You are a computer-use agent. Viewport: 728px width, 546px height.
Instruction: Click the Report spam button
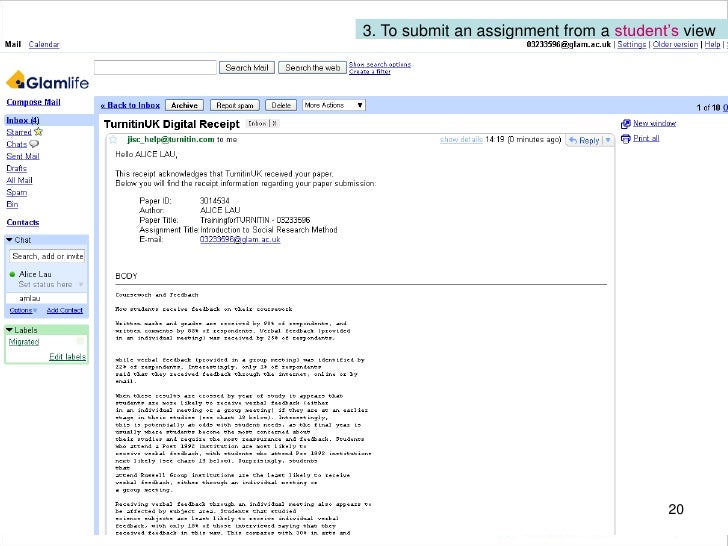pos(234,105)
